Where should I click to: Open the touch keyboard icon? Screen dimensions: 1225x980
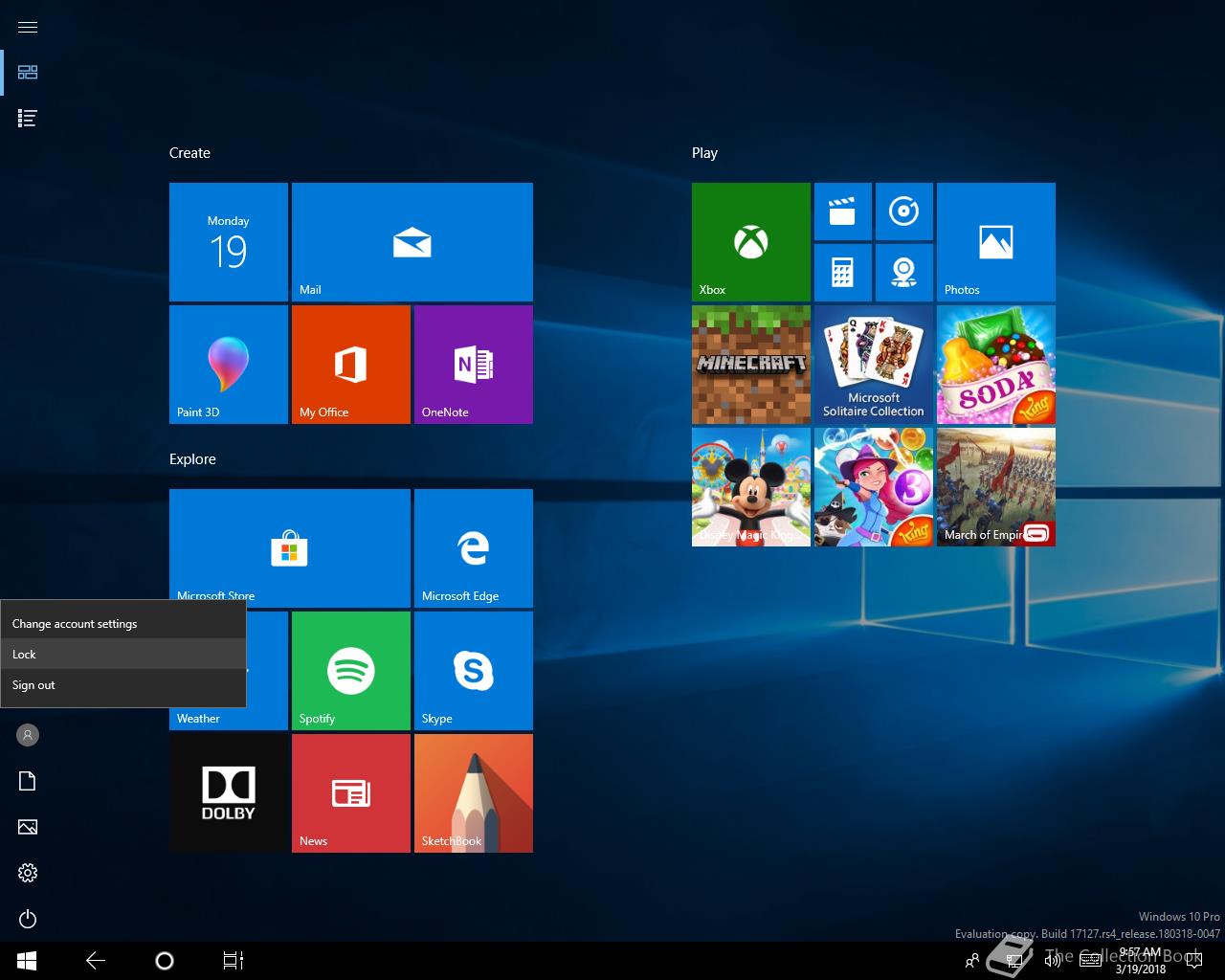(1090, 961)
